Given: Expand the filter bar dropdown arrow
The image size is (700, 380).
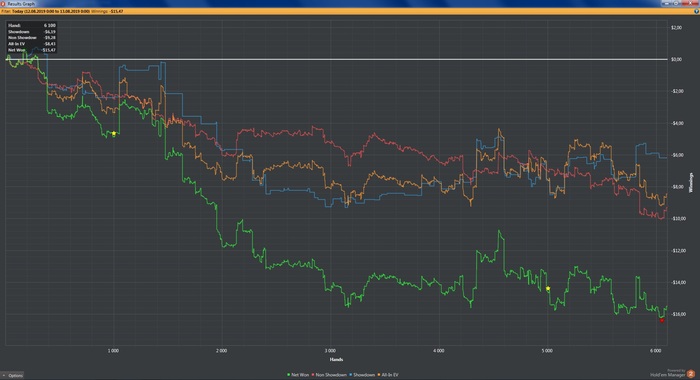Looking at the screenshot, I should pyautogui.click(x=696, y=11).
